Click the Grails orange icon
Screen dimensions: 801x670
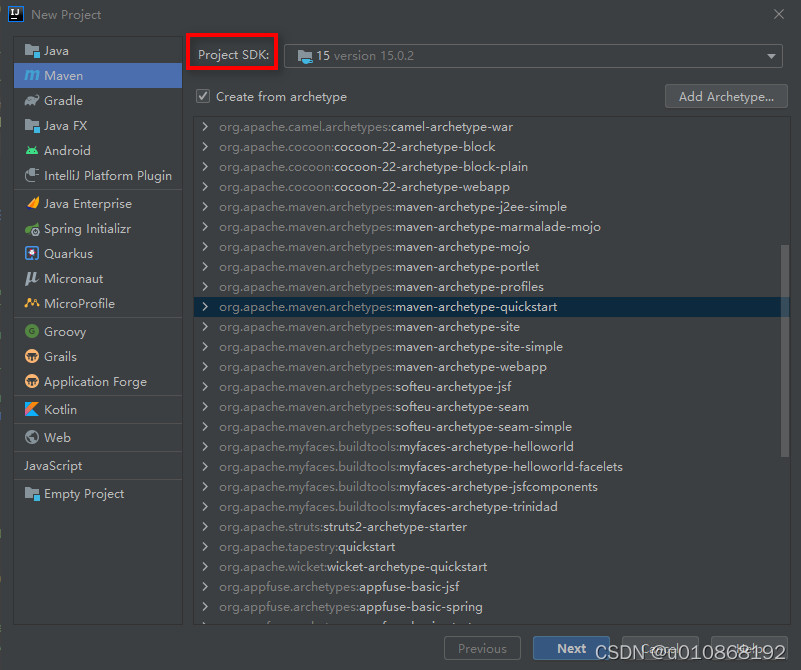[x=32, y=356]
